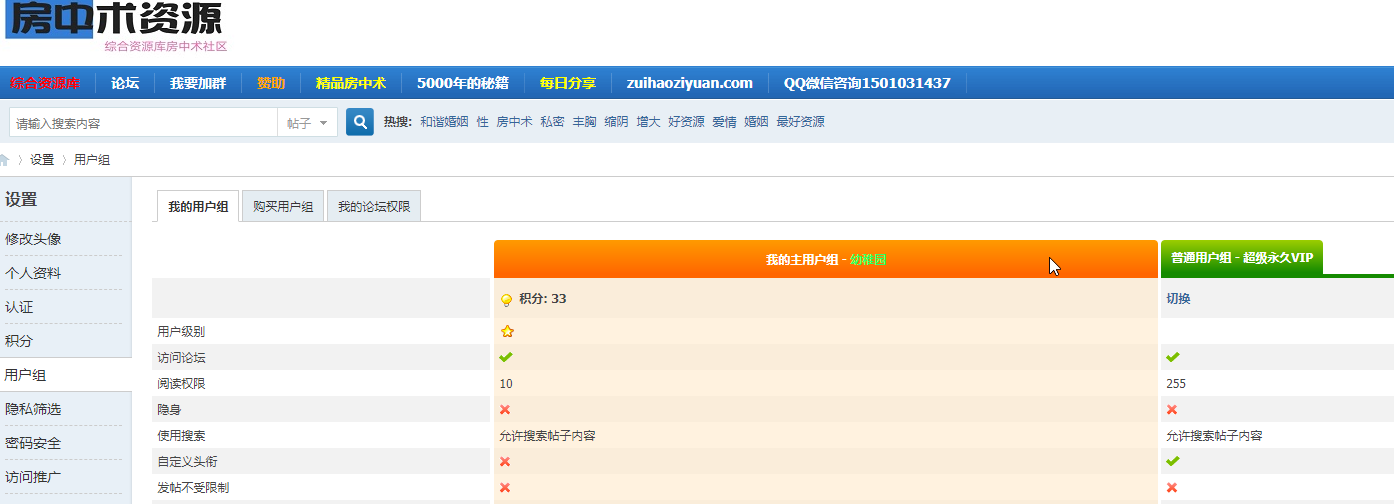Viewport: 1394px width, 504px height.
Task: Click red cross in 隐身 row, VIP column
Action: [1172, 409]
